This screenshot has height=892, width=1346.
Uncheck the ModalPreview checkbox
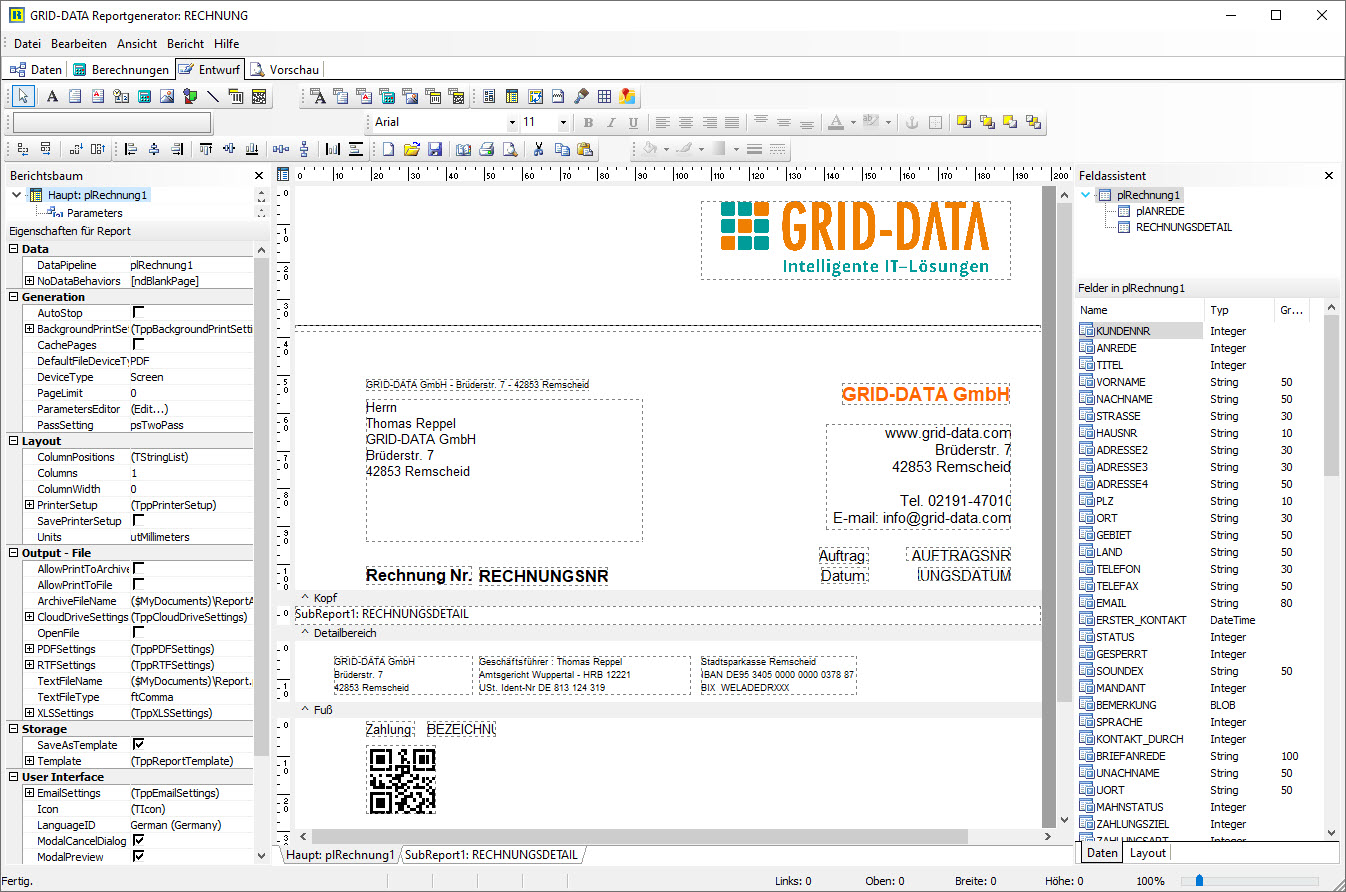click(138, 857)
